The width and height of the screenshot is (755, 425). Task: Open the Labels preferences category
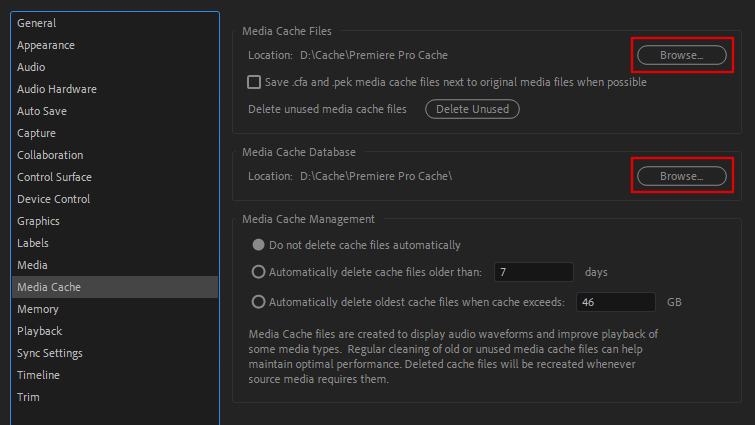tap(33, 243)
